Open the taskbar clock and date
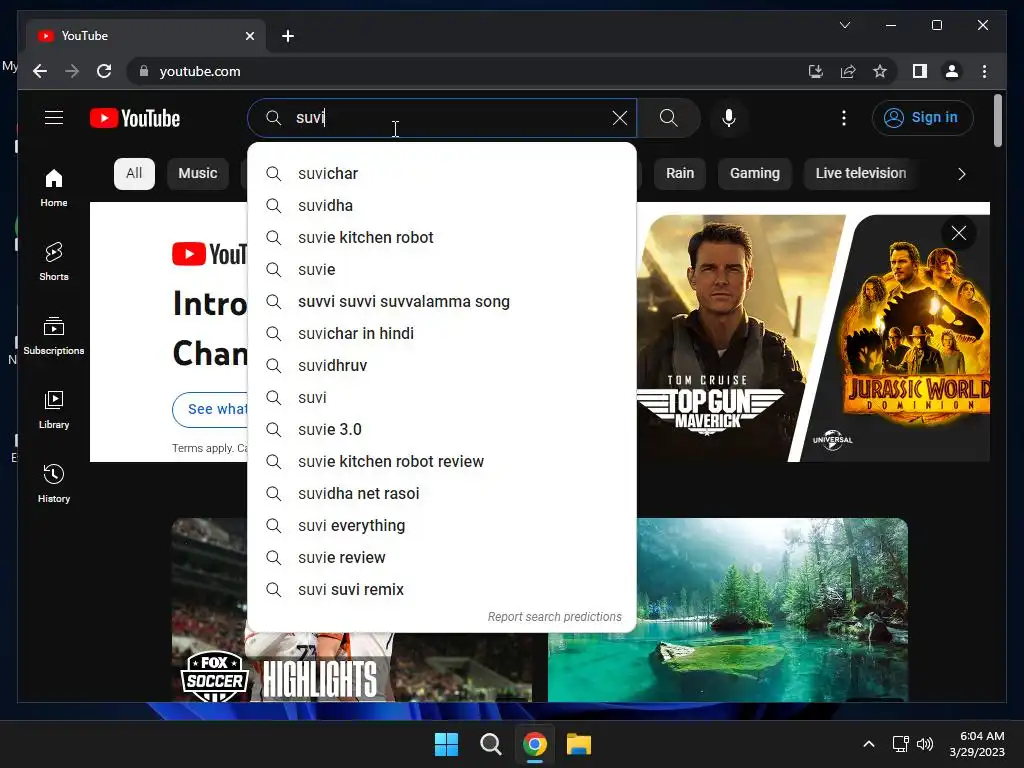The width and height of the screenshot is (1024, 768). (977, 744)
